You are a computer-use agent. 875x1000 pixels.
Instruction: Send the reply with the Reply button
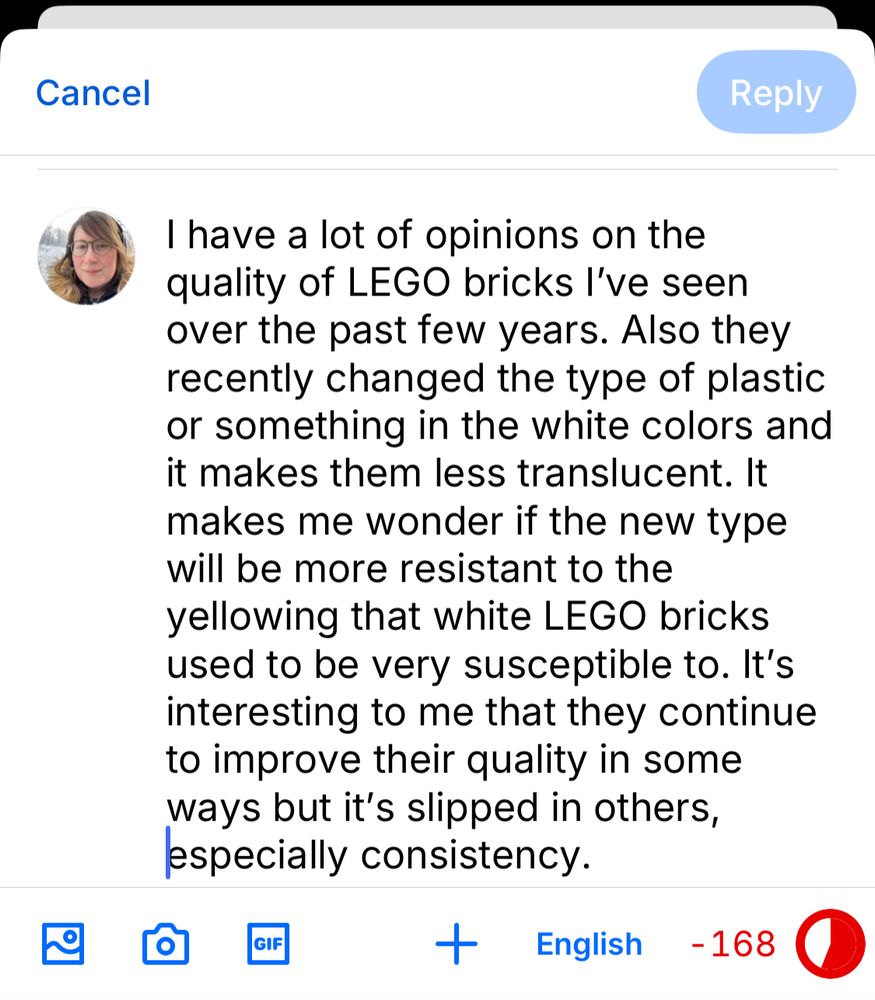point(776,92)
